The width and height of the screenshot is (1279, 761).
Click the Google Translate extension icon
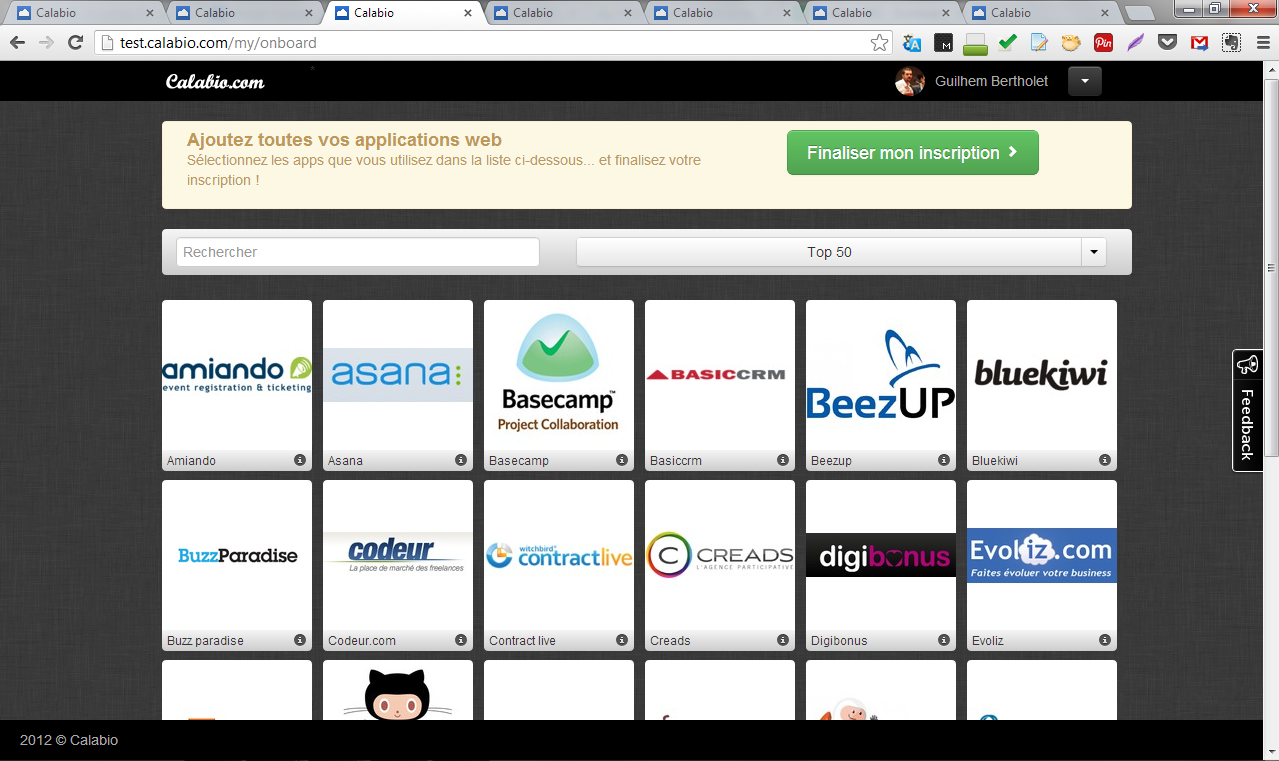[x=911, y=43]
